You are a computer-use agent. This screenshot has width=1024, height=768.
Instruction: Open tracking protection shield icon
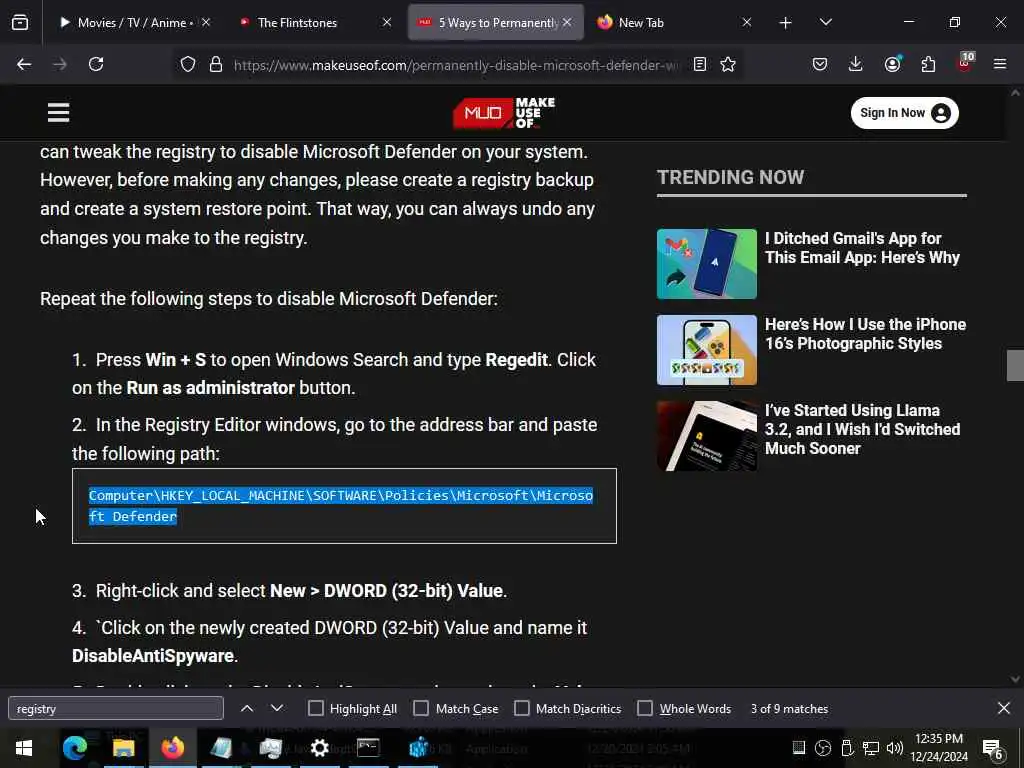click(188, 64)
